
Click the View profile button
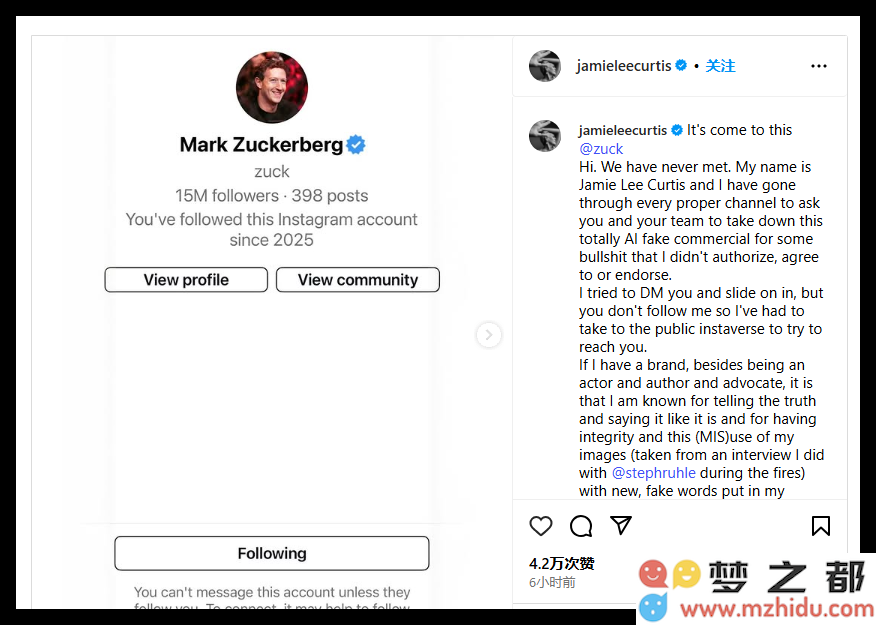tap(186, 279)
